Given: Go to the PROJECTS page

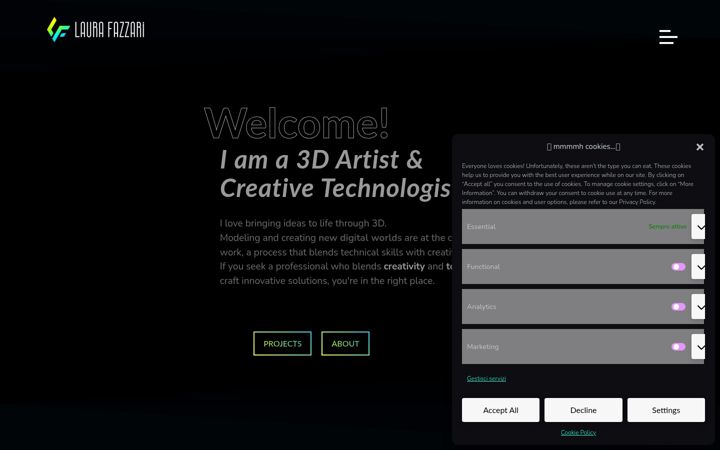Looking at the screenshot, I should (282, 343).
